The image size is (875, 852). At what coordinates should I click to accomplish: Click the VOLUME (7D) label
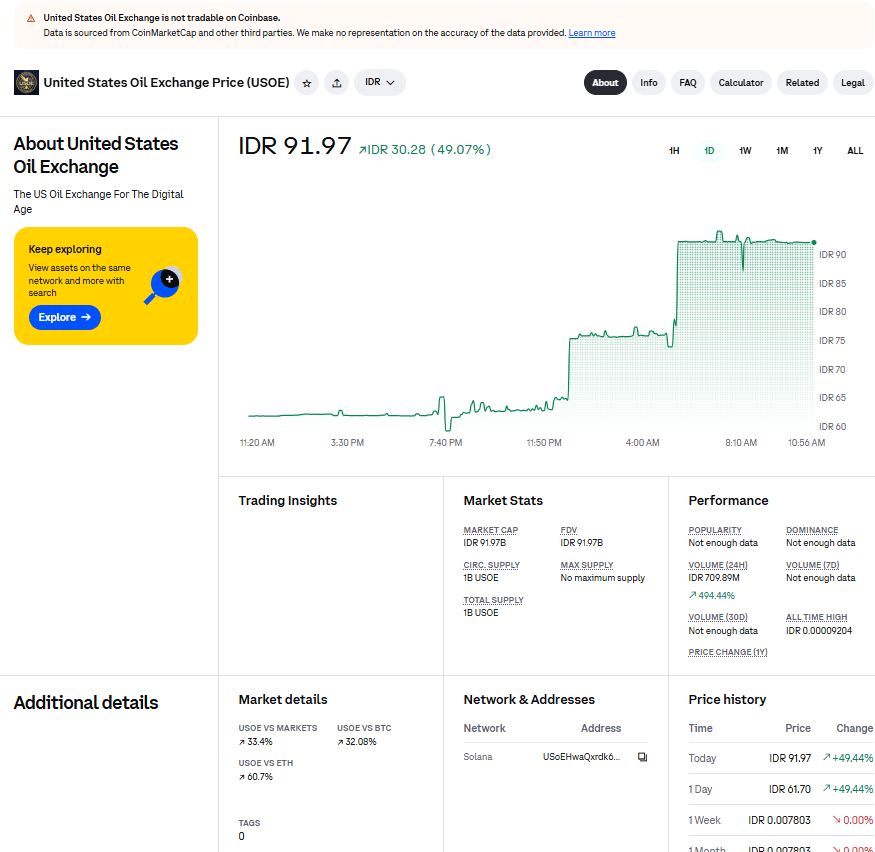tap(812, 565)
